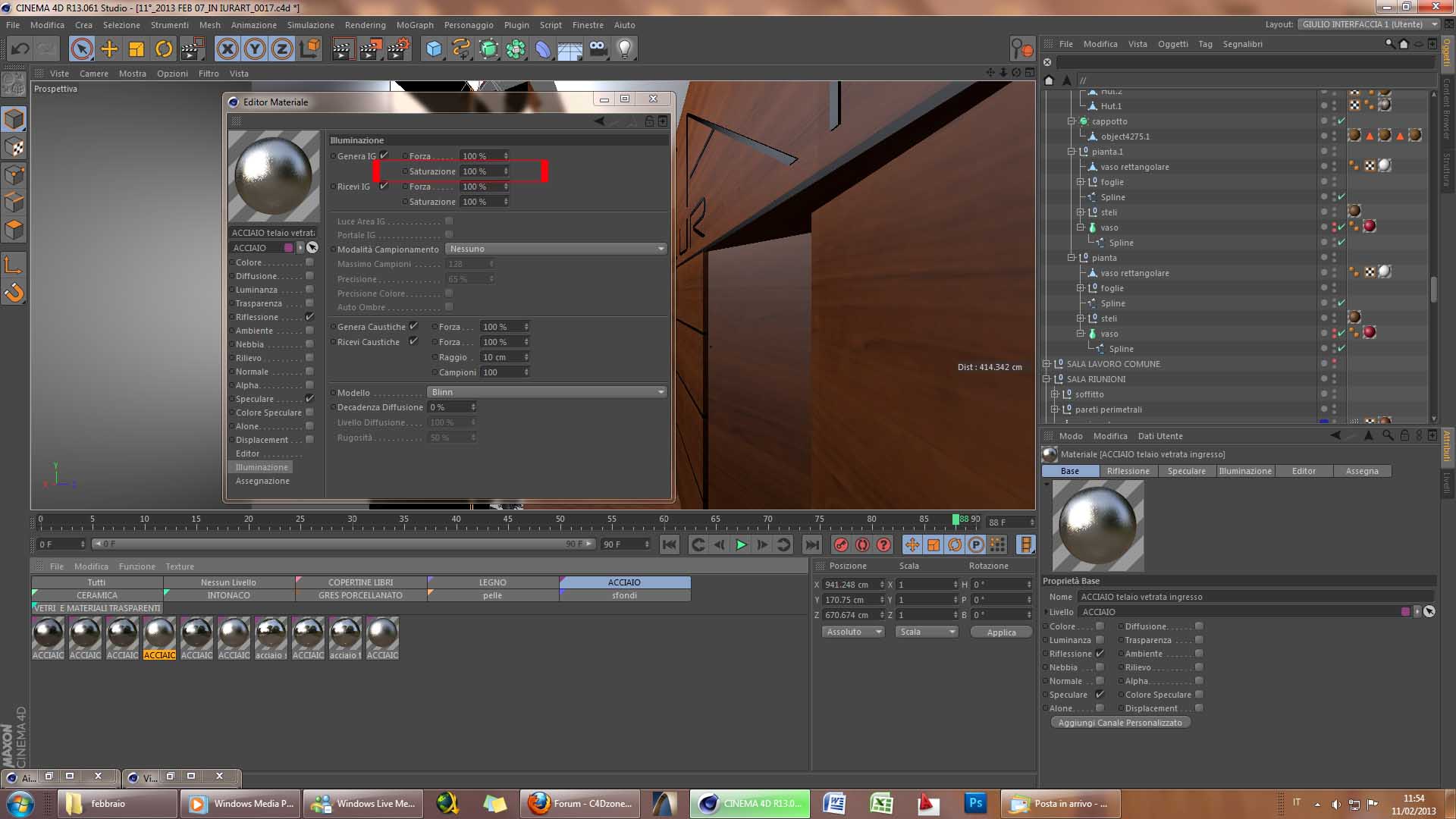Open the Modalità Campionamento dropdown

[x=556, y=249]
